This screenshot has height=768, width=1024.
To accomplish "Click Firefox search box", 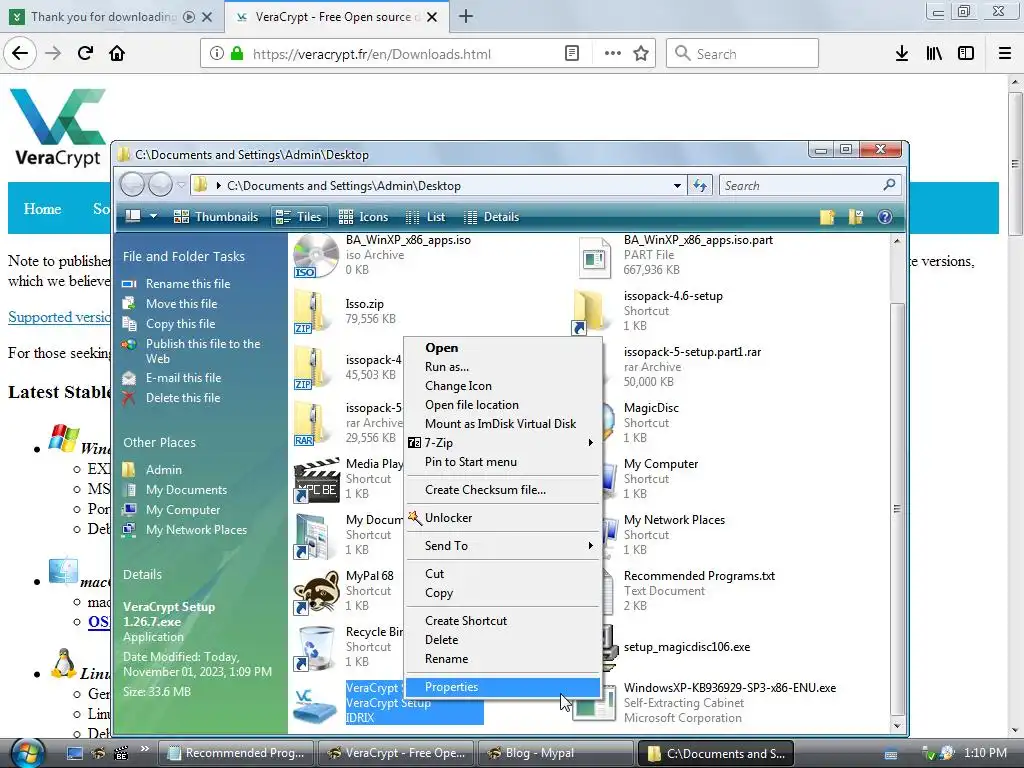I will [743, 54].
